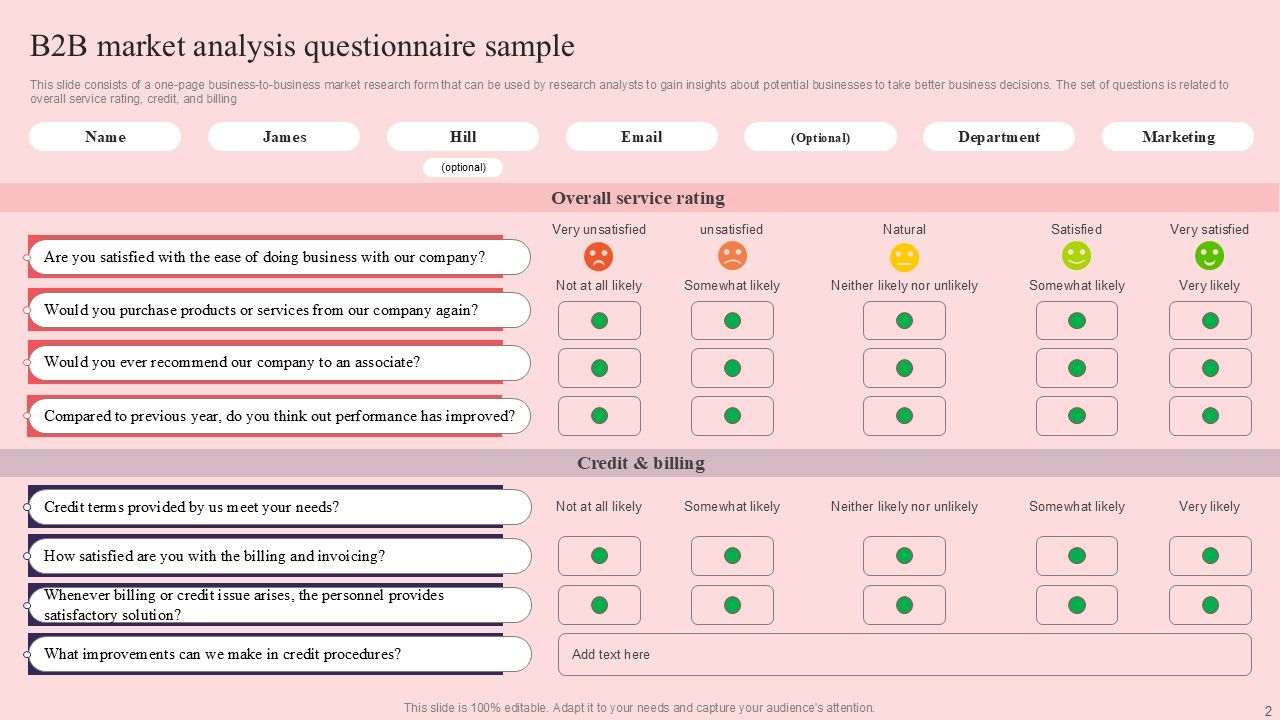Select 'Not at all likely' for purchasing again
This screenshot has height=720, width=1280.
[599, 321]
